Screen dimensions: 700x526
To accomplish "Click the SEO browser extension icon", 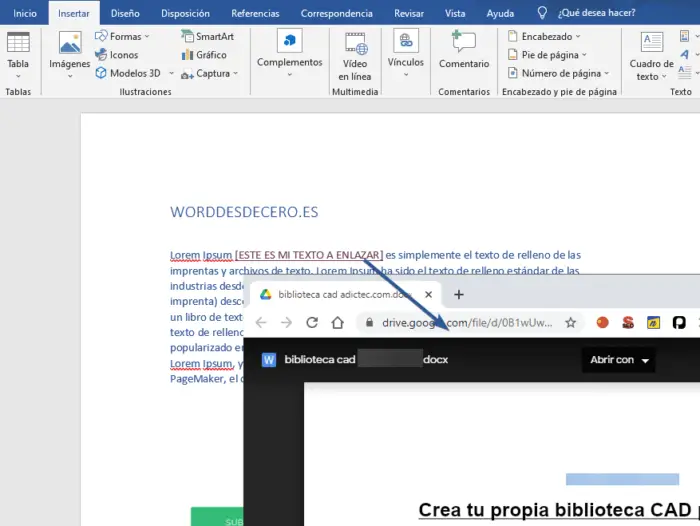I will pyautogui.click(x=628, y=322).
